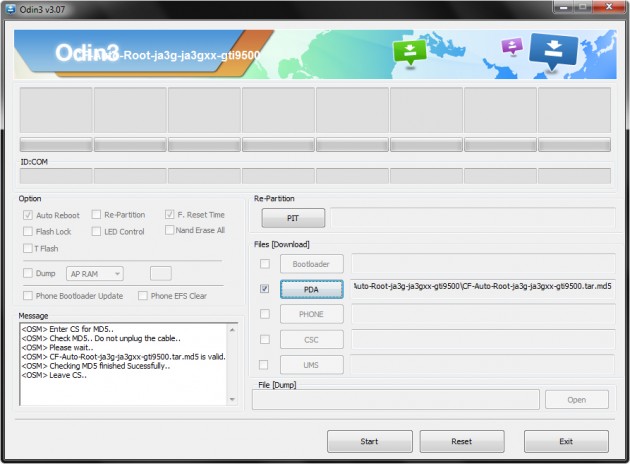Check the LED Control box
This screenshot has width=630, height=464.
coord(97,232)
